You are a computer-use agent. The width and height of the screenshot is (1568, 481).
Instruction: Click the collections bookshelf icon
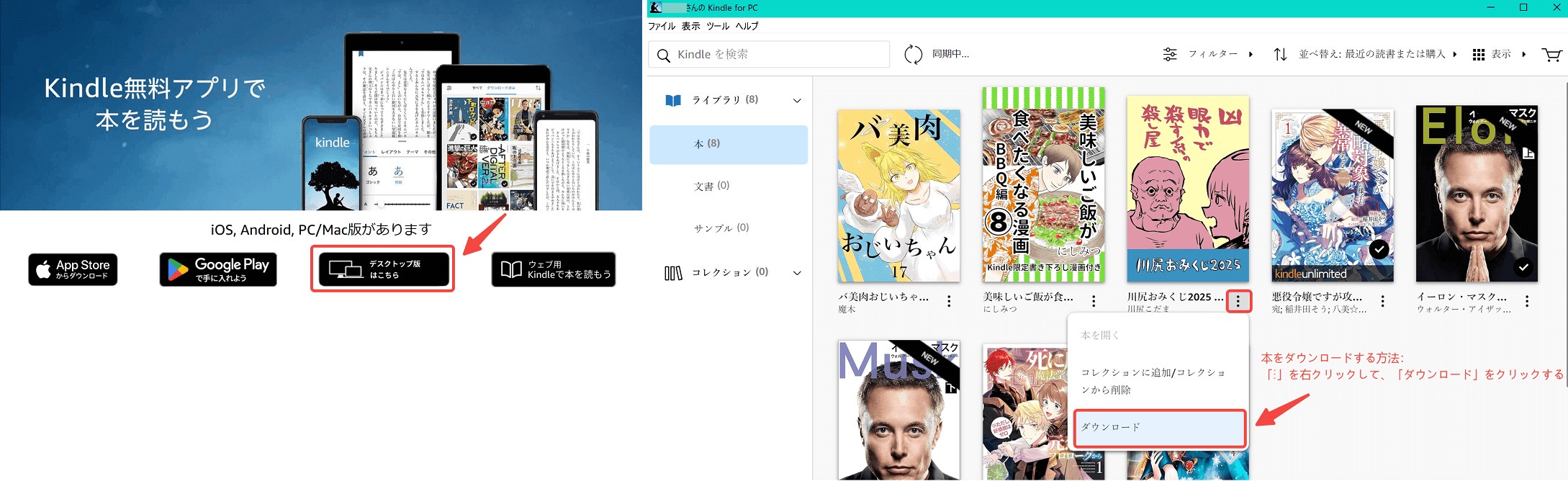[673, 273]
